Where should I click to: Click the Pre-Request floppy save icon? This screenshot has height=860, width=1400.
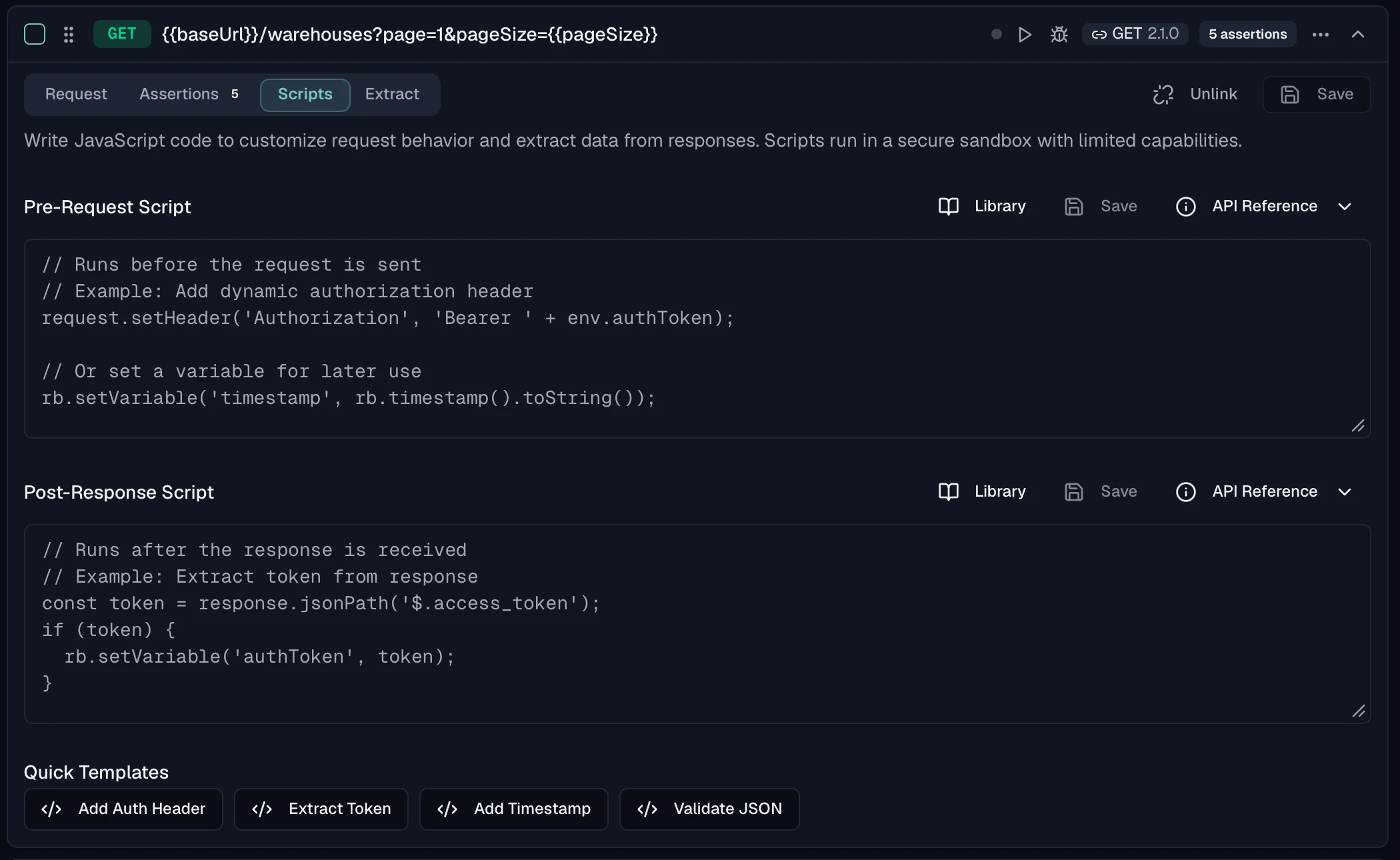tap(1073, 207)
